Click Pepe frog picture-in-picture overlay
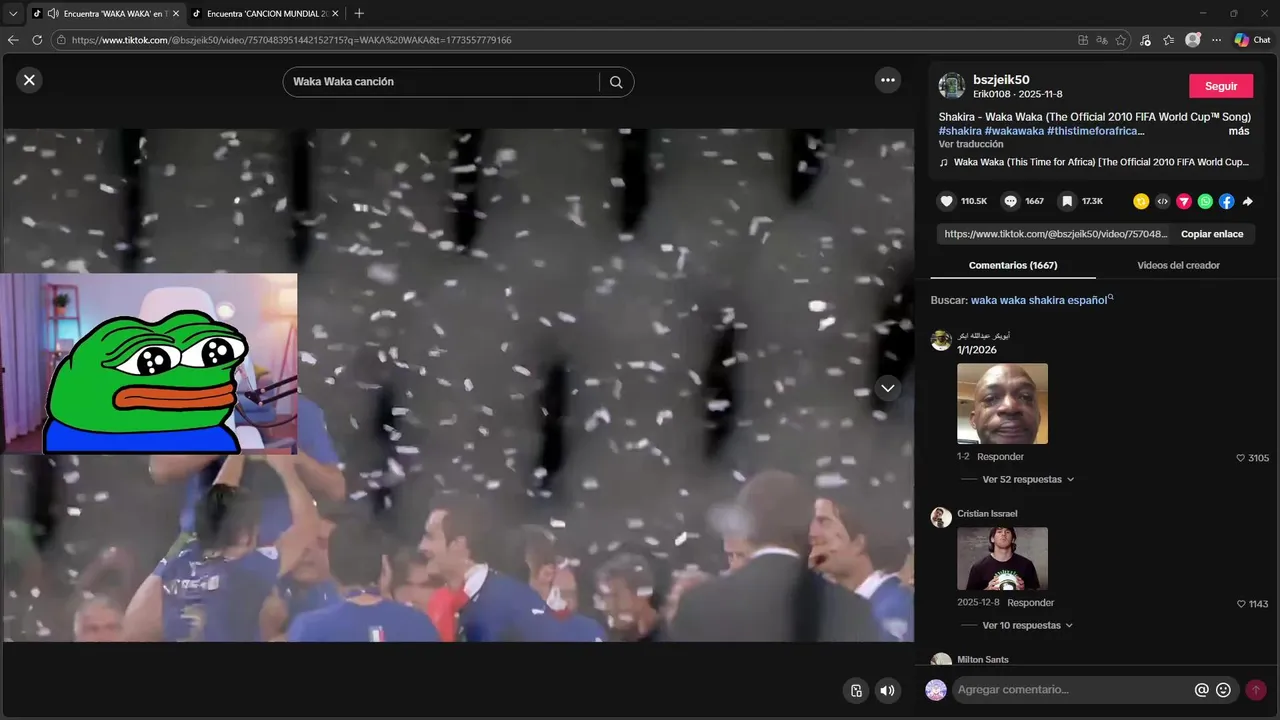Viewport: 1280px width, 720px height. [148, 364]
